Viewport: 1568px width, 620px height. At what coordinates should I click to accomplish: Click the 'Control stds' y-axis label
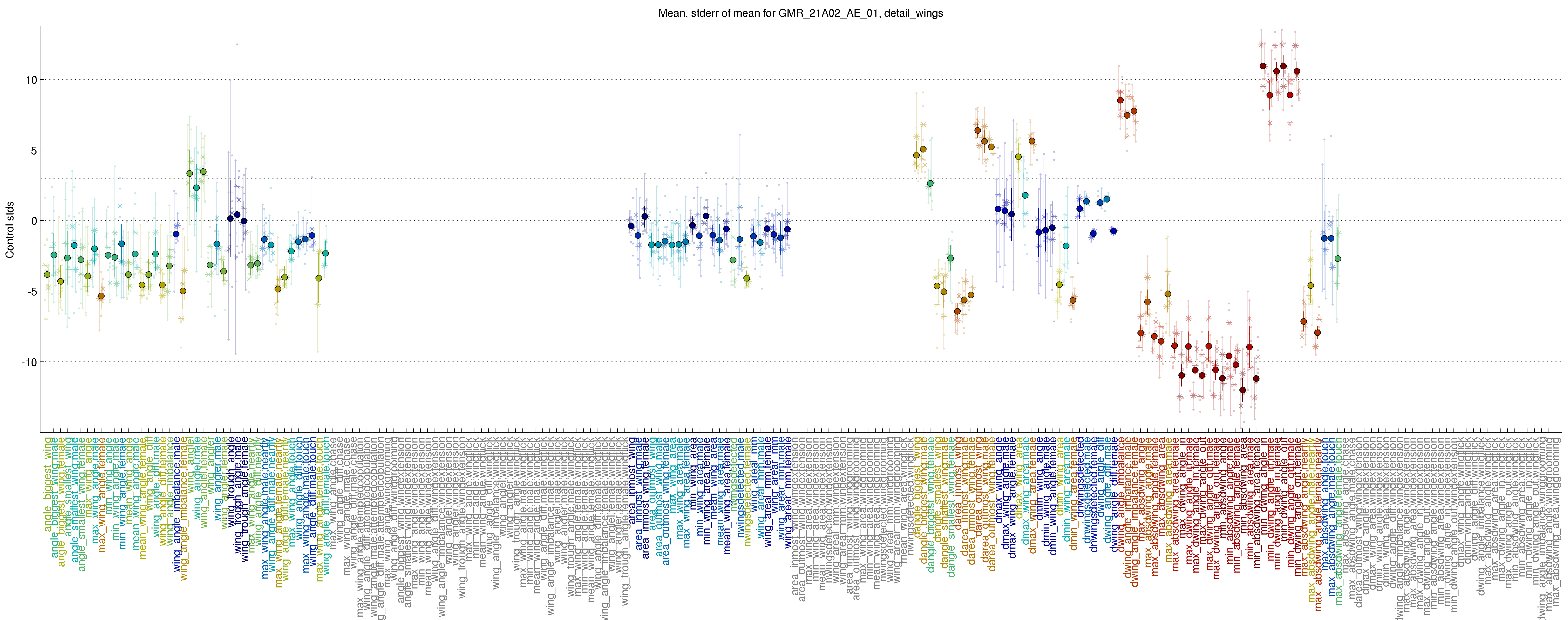(10, 229)
